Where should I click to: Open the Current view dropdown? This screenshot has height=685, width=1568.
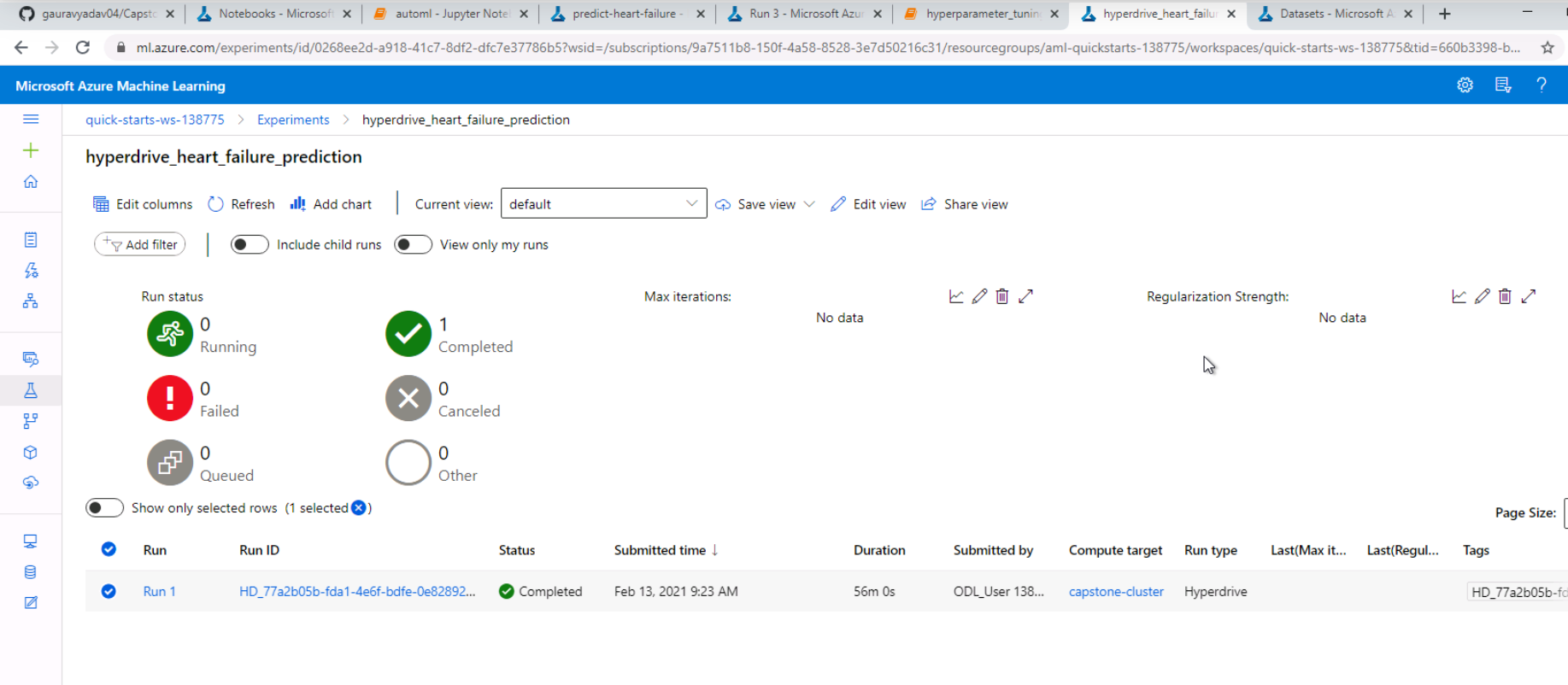pos(603,204)
